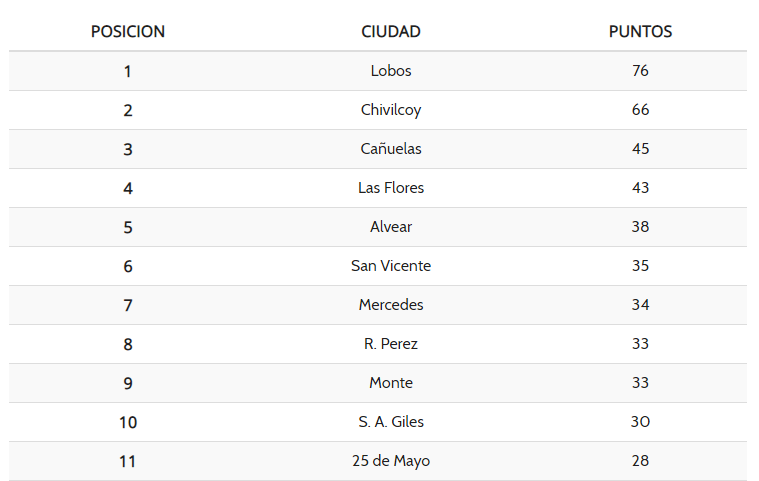Click the 28 points value in last row
Viewport: 759px width, 481px height.
coord(640,461)
